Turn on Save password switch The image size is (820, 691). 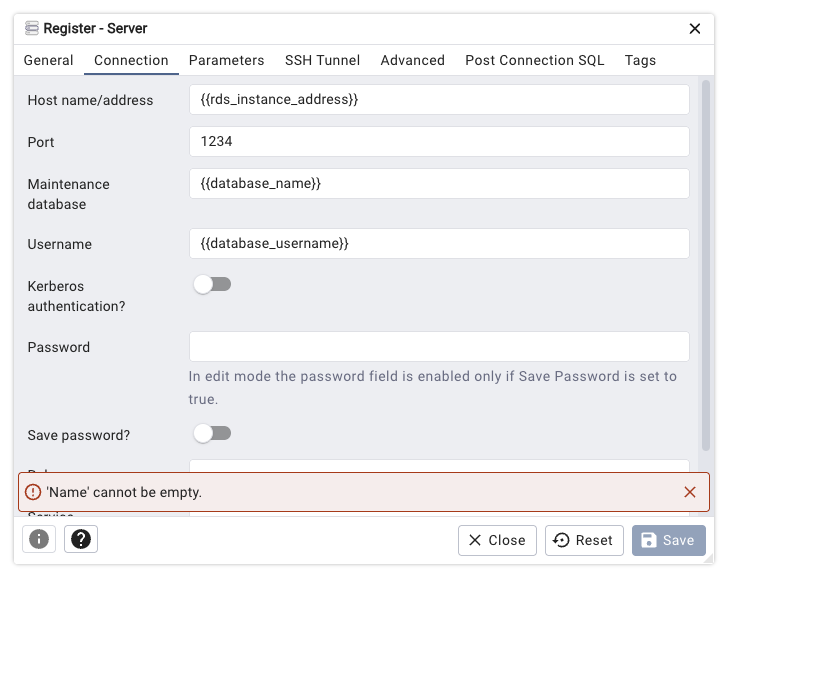click(212, 433)
